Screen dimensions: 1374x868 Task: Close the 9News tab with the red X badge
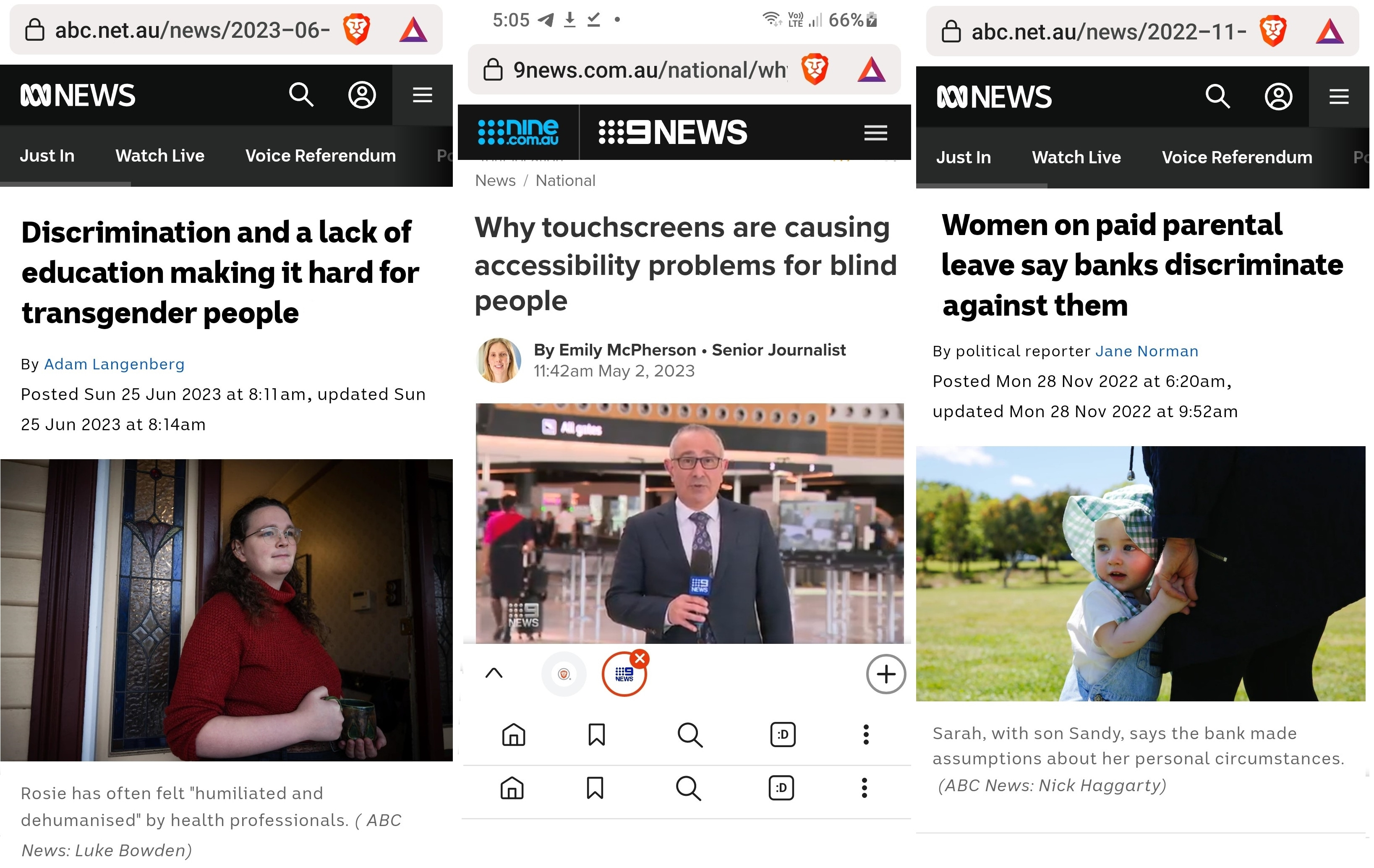tap(640, 658)
